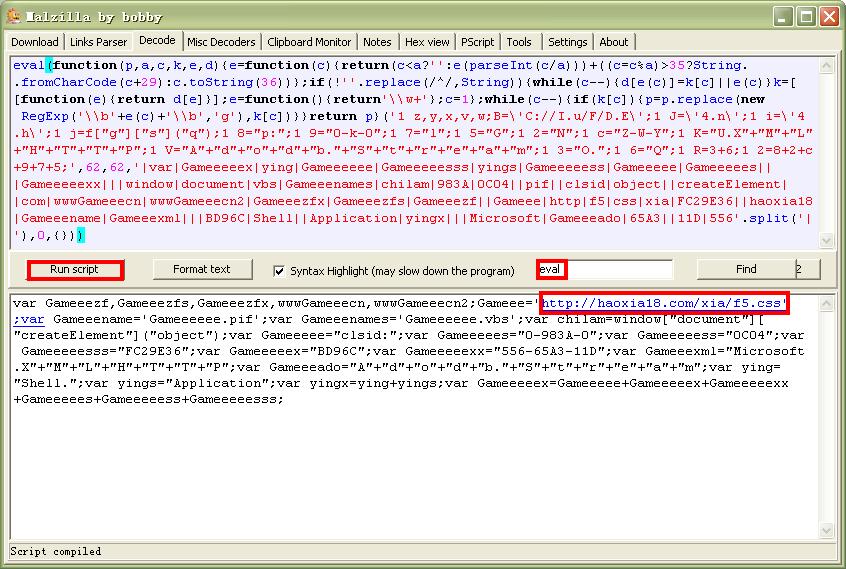Open the Tools tab
Image resolution: width=846 pixels, height=569 pixels.
pos(518,42)
